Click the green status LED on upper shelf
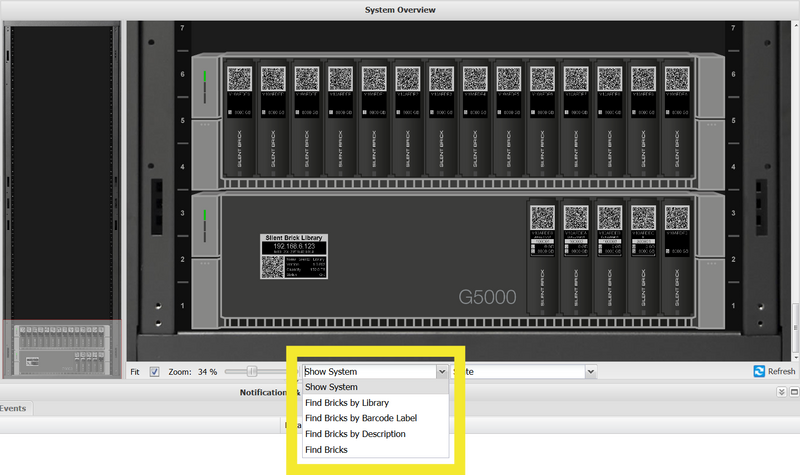 [206, 76]
